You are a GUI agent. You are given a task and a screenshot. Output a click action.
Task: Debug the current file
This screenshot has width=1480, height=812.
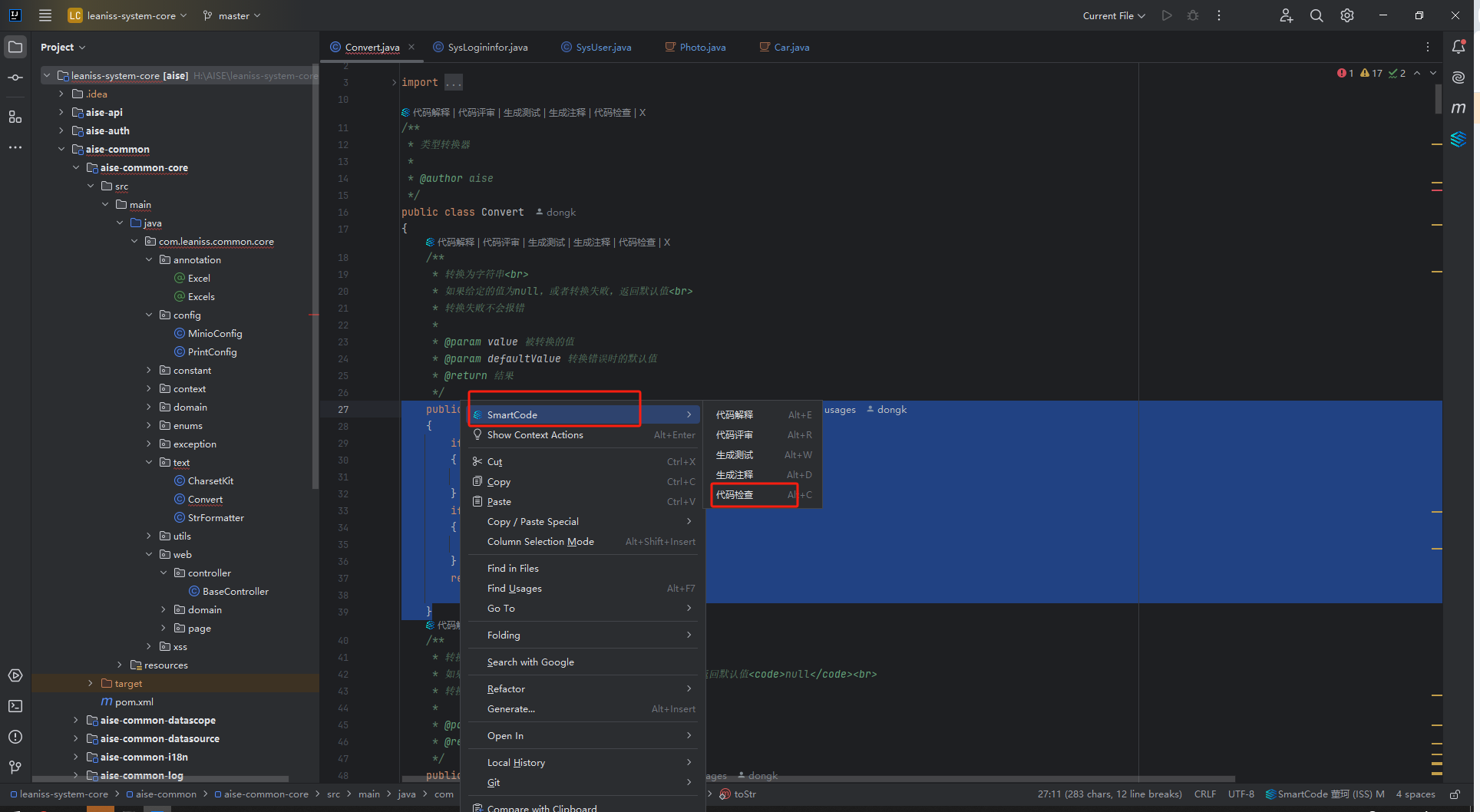pos(1193,15)
